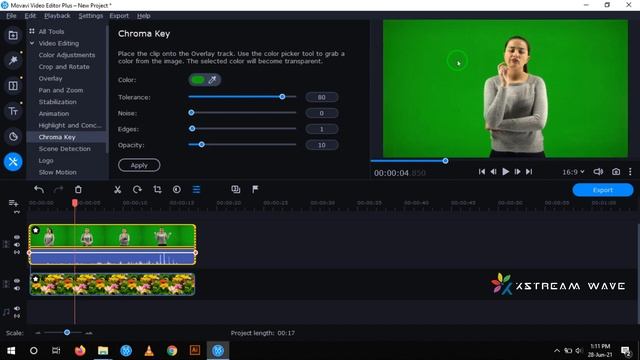The width and height of the screenshot is (640, 360).
Task: Toggle the audio track mute icon
Action: [x=17, y=309]
